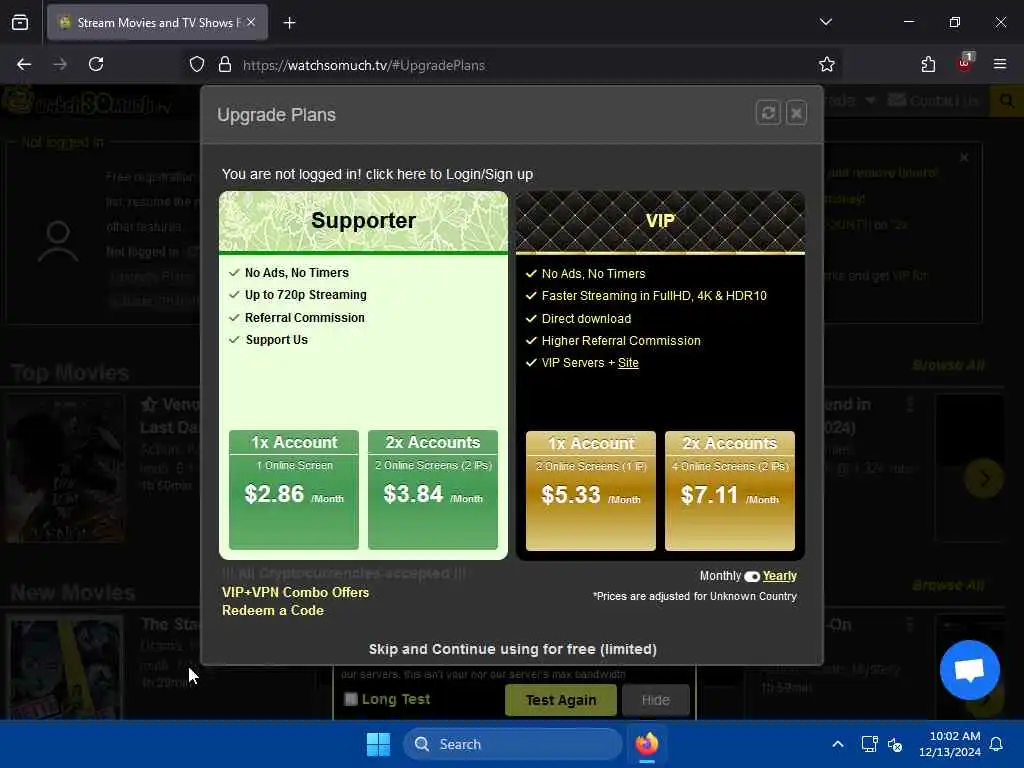Click 'Up to 720p Streaming' feature text

pyautogui.click(x=306, y=295)
